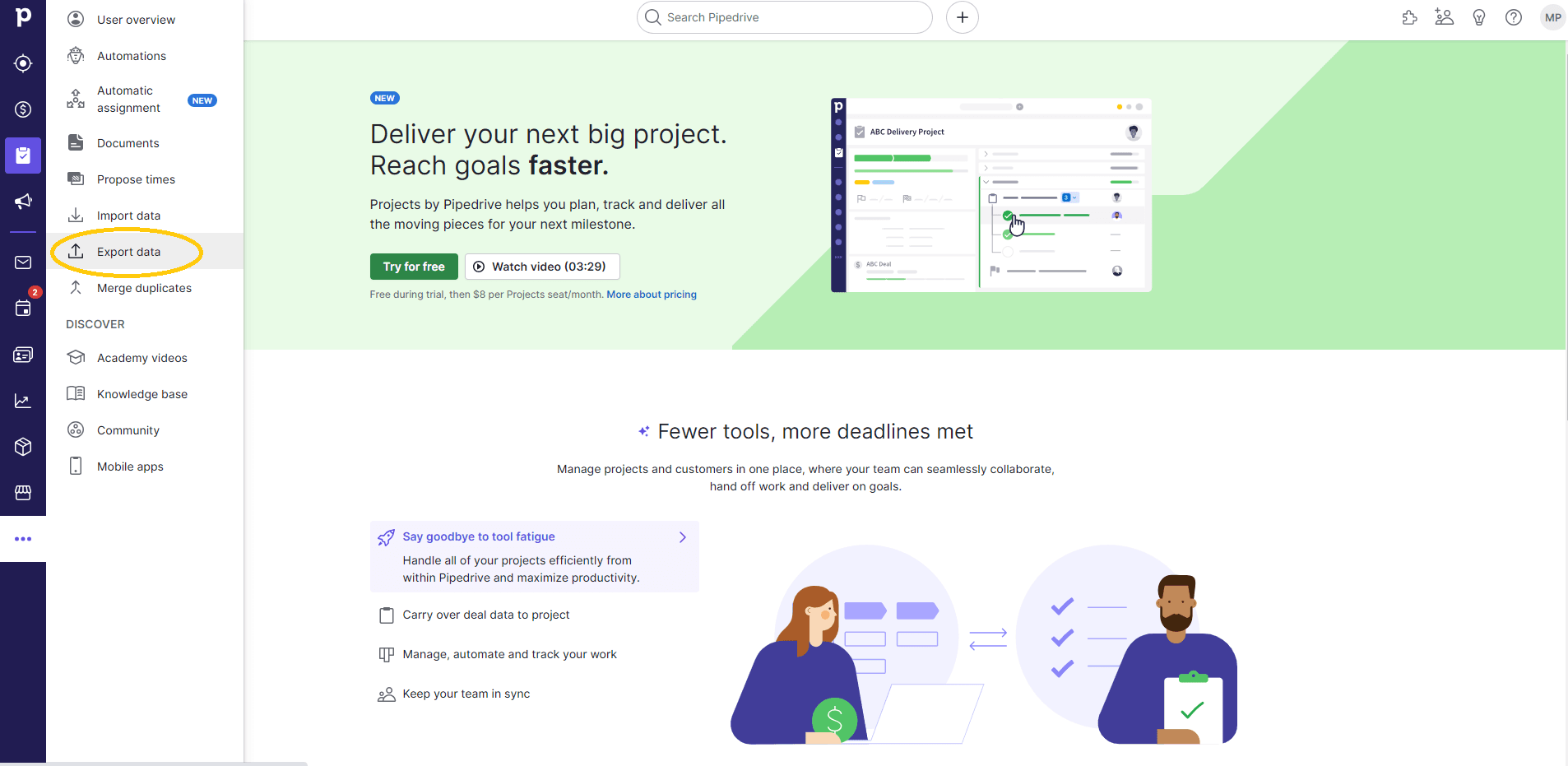Open Marketplace storefront icon in sidebar
The height and width of the screenshot is (766, 1568).
click(x=23, y=493)
